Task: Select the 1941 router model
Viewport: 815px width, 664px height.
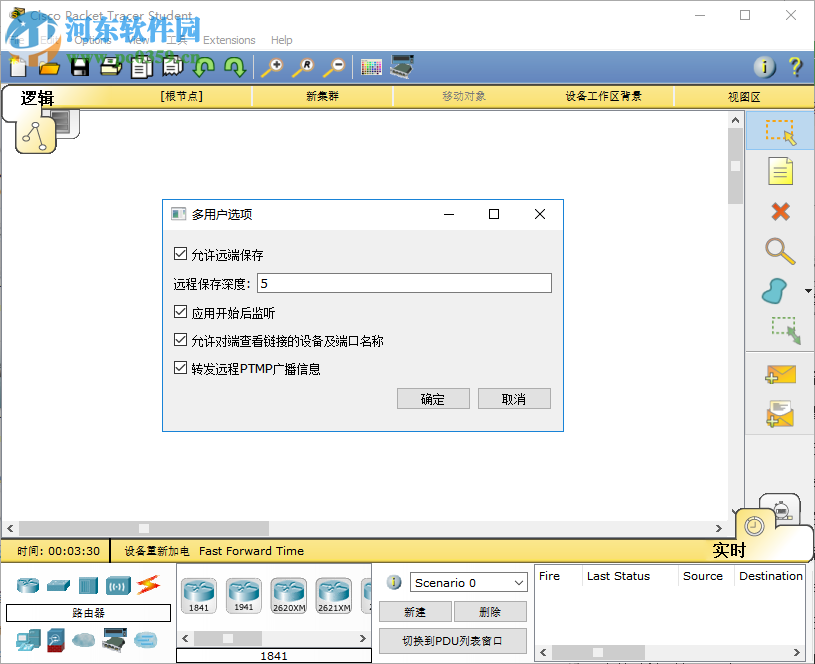Action: click(243, 592)
